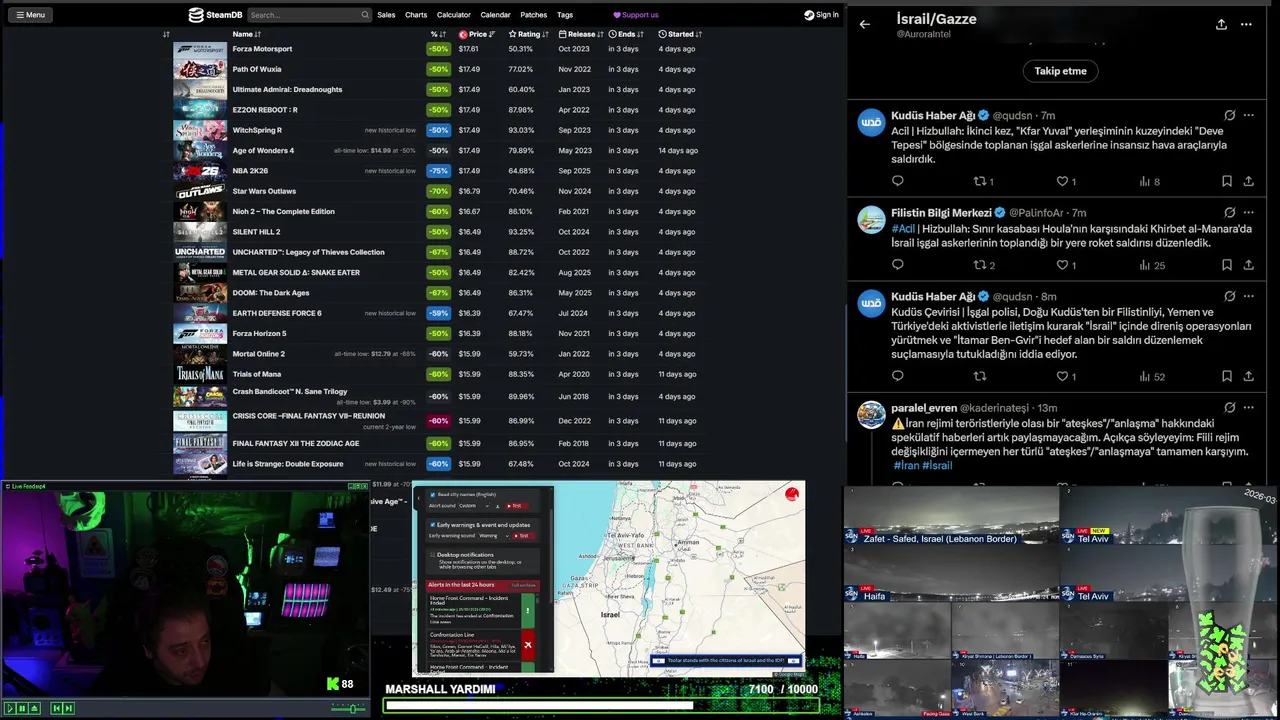Screen dimensions: 1280x720
Task: Click play in the webcam player controls
Action: (10, 708)
